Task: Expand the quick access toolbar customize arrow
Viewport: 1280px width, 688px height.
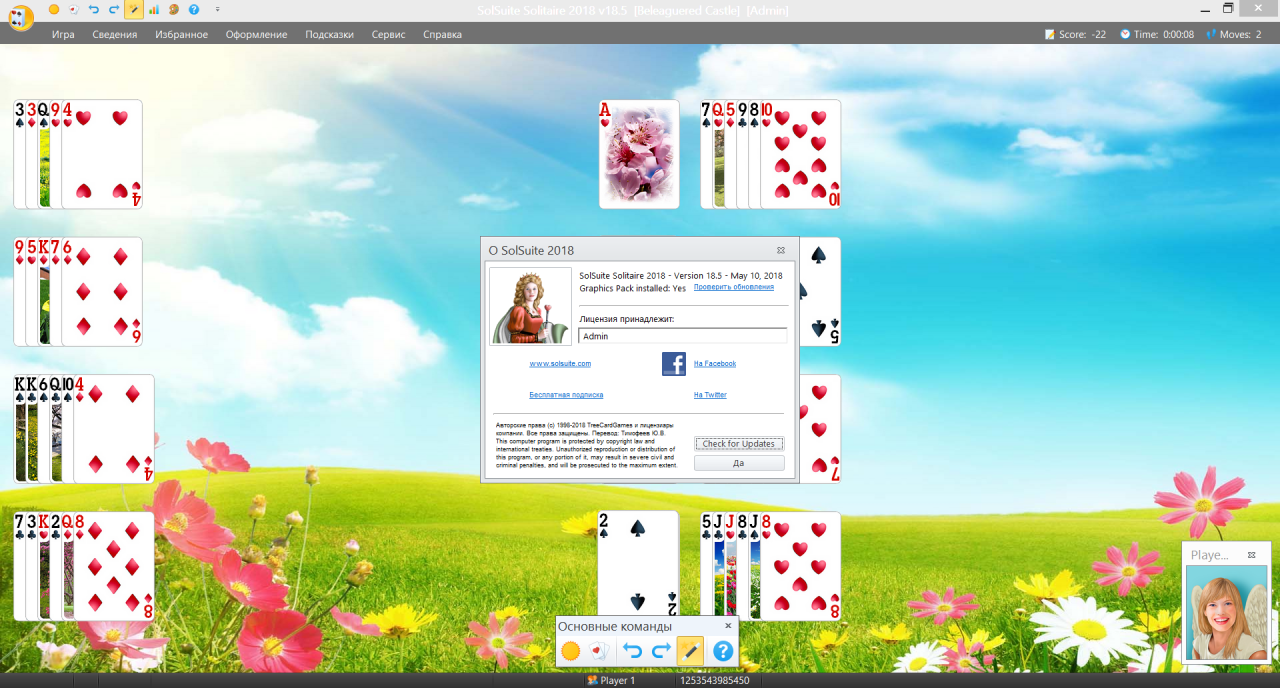Action: (x=218, y=9)
